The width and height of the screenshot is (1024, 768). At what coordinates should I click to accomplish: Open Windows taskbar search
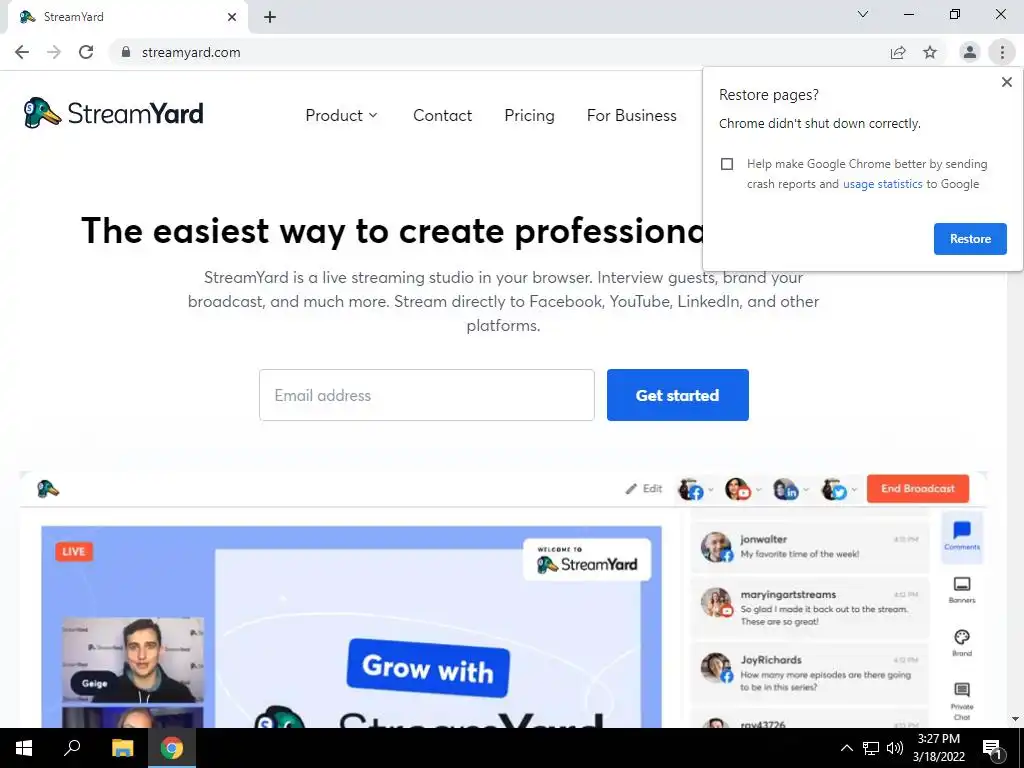[72, 748]
